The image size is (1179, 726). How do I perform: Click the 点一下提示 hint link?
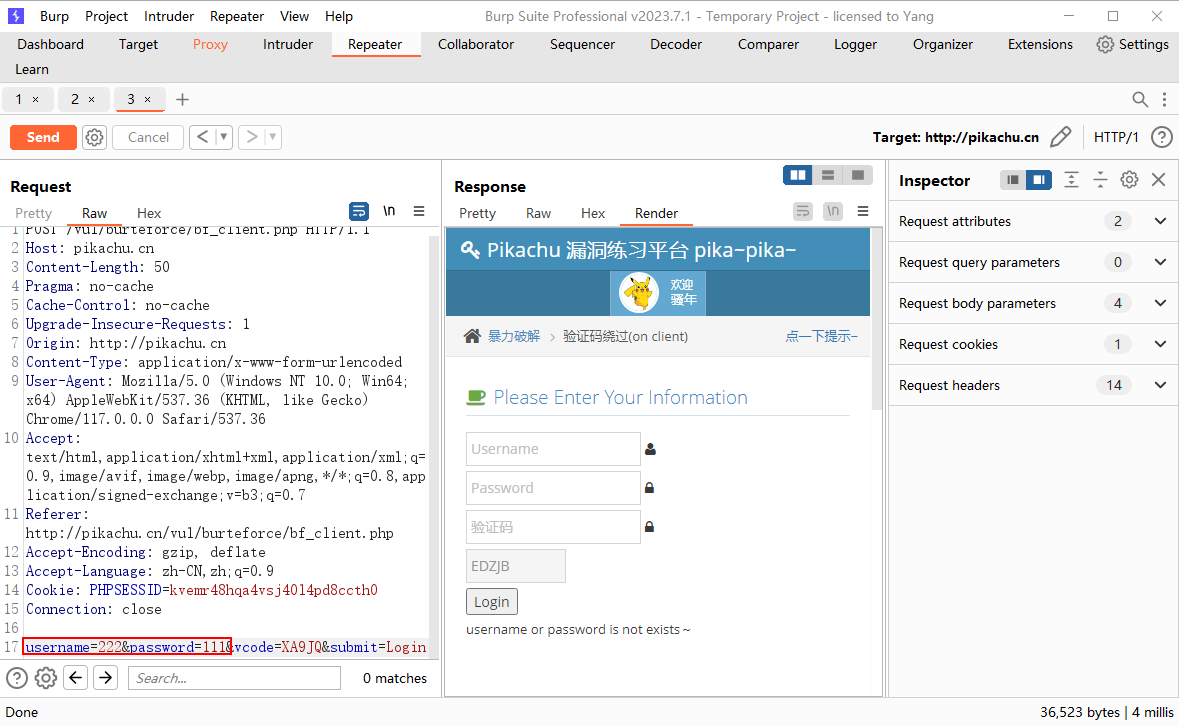(821, 336)
